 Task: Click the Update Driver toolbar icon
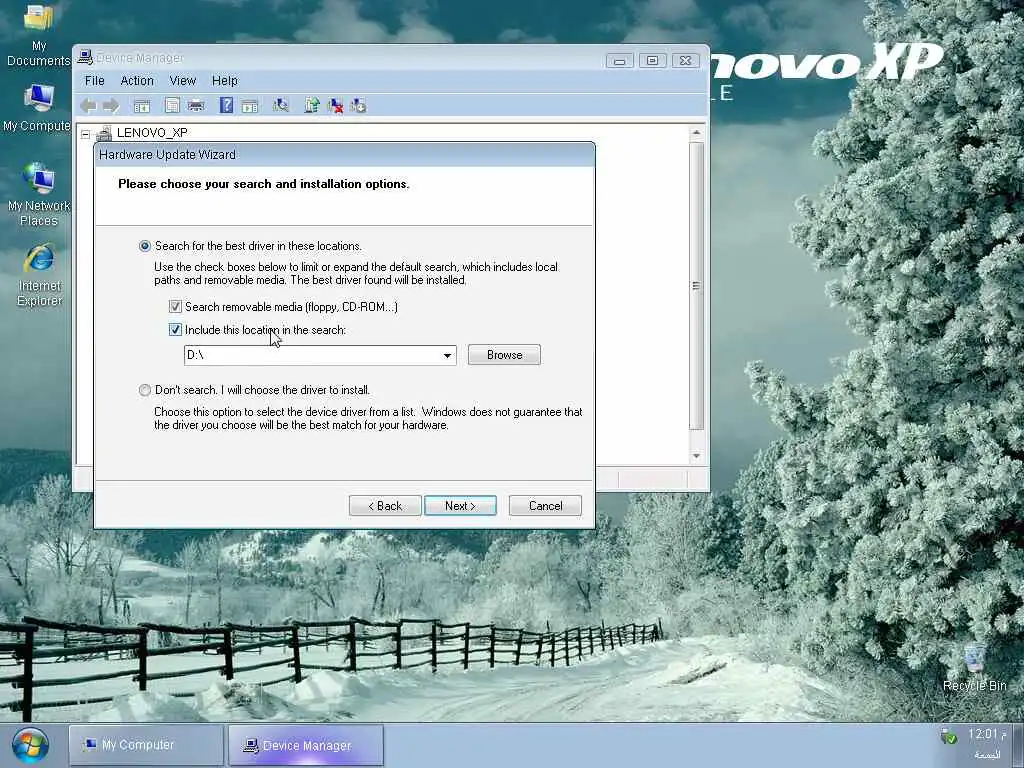312,105
